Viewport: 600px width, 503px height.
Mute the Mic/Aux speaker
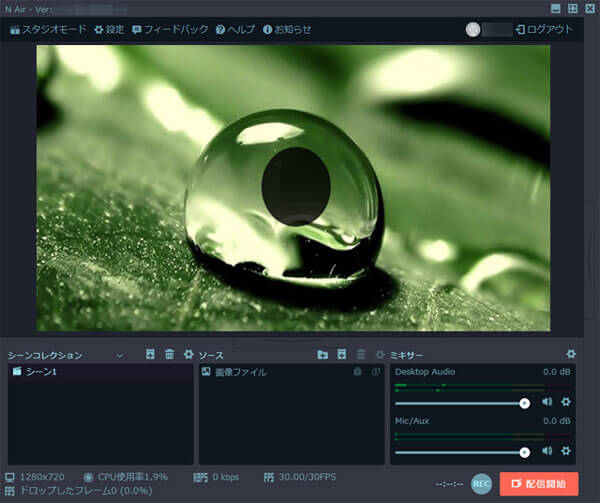pos(547,452)
